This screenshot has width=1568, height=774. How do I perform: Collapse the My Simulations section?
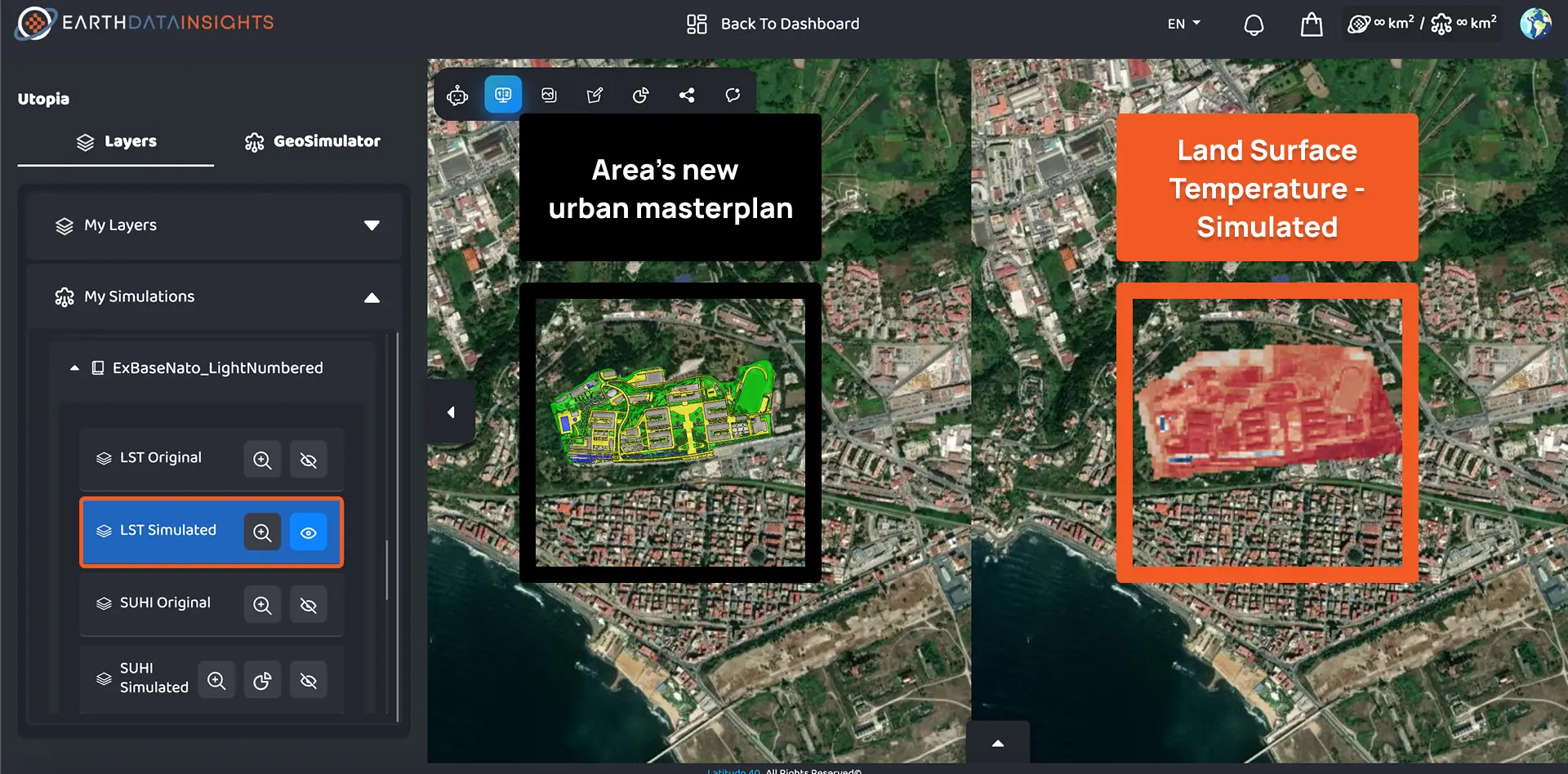pyautogui.click(x=372, y=296)
